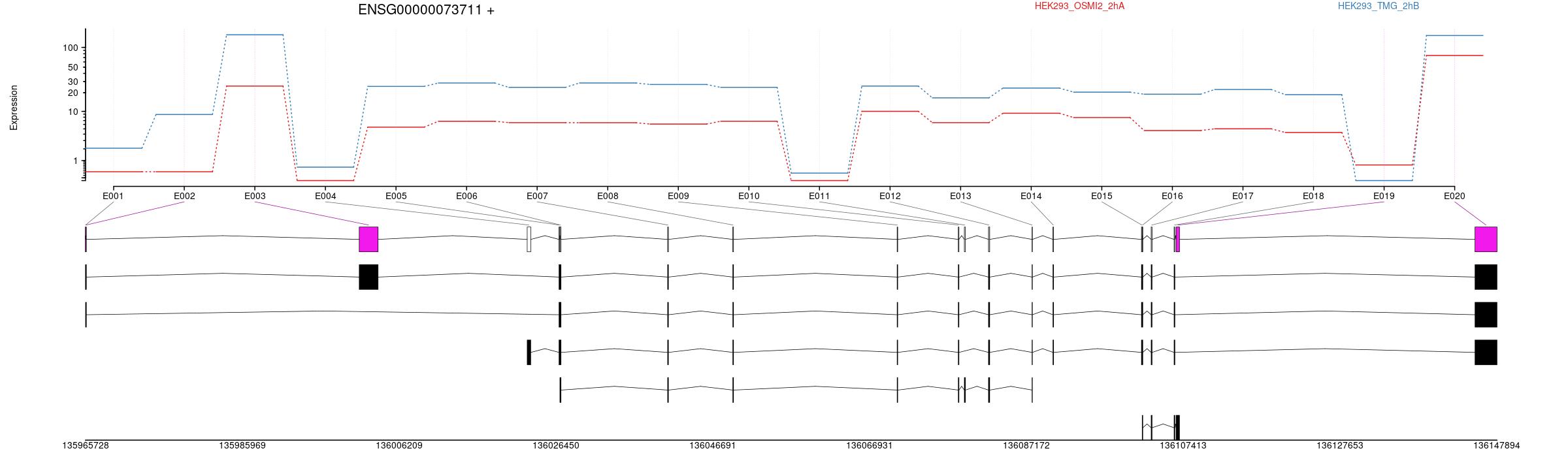Click genomic coordinate 136087172
The image size is (1568, 457).
[1026, 446]
